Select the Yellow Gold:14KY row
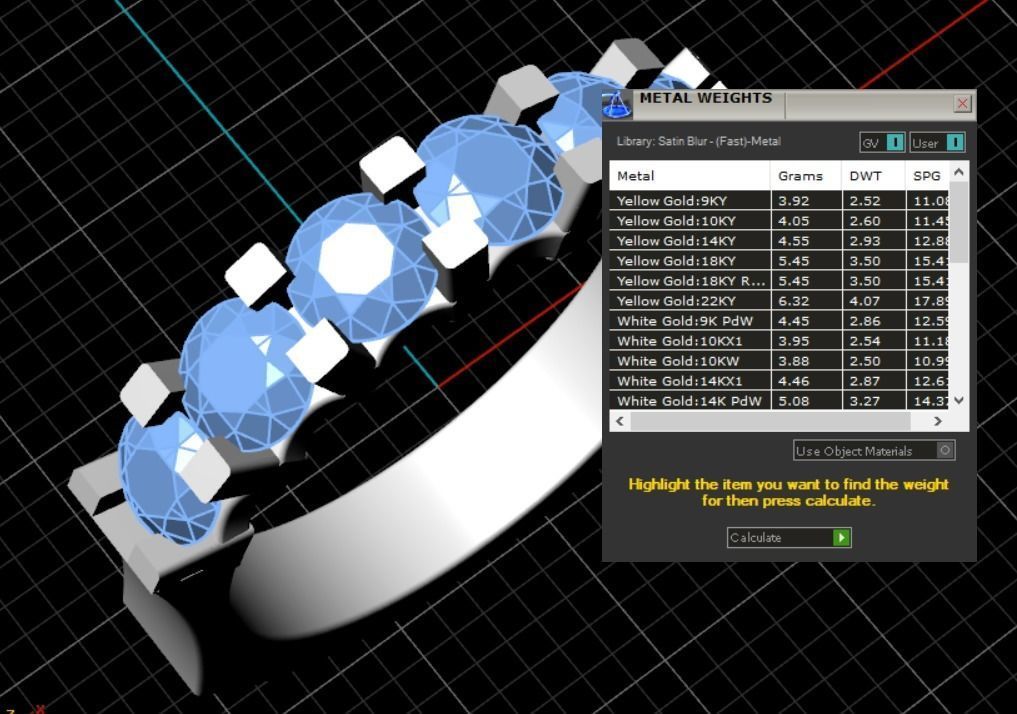The height and width of the screenshot is (714, 1017). pos(779,241)
